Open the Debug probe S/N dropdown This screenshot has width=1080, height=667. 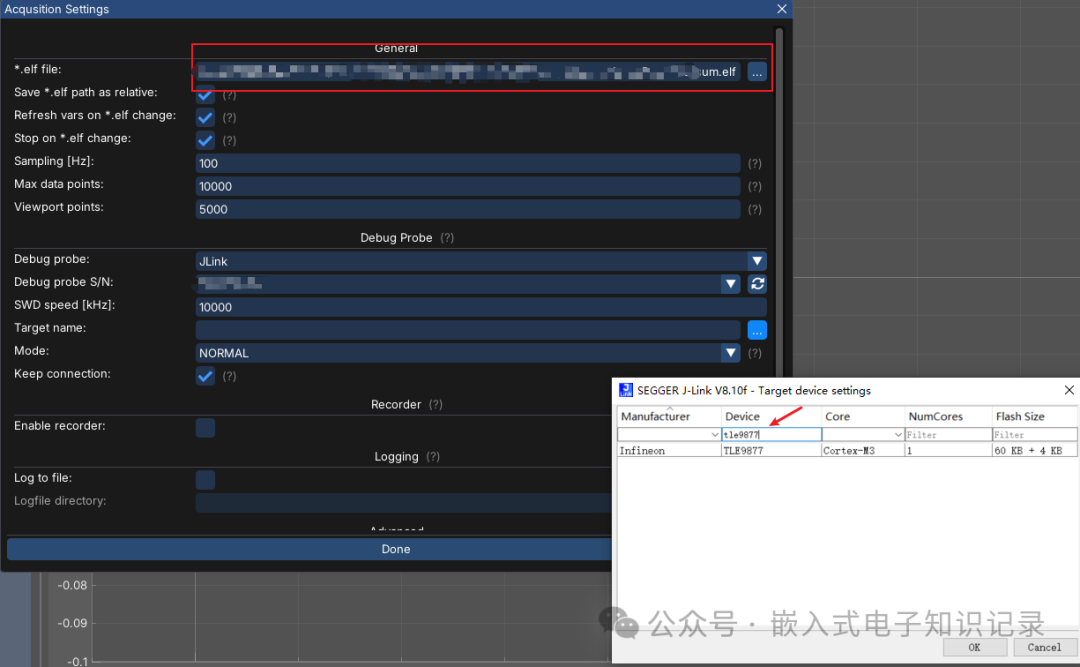[731, 284]
